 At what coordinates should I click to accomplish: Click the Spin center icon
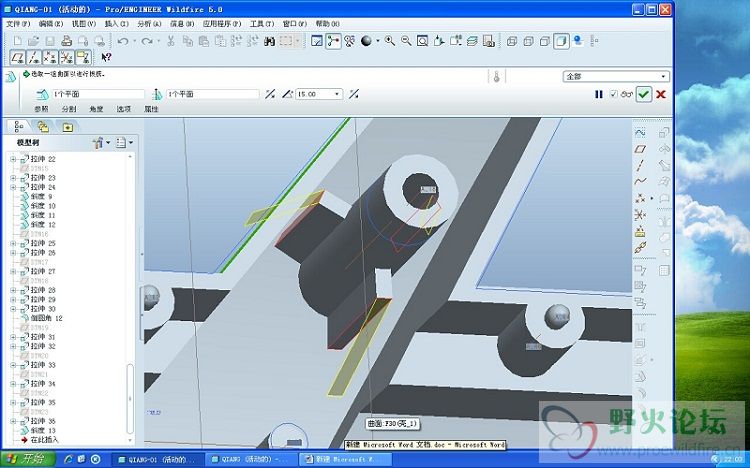[333, 41]
